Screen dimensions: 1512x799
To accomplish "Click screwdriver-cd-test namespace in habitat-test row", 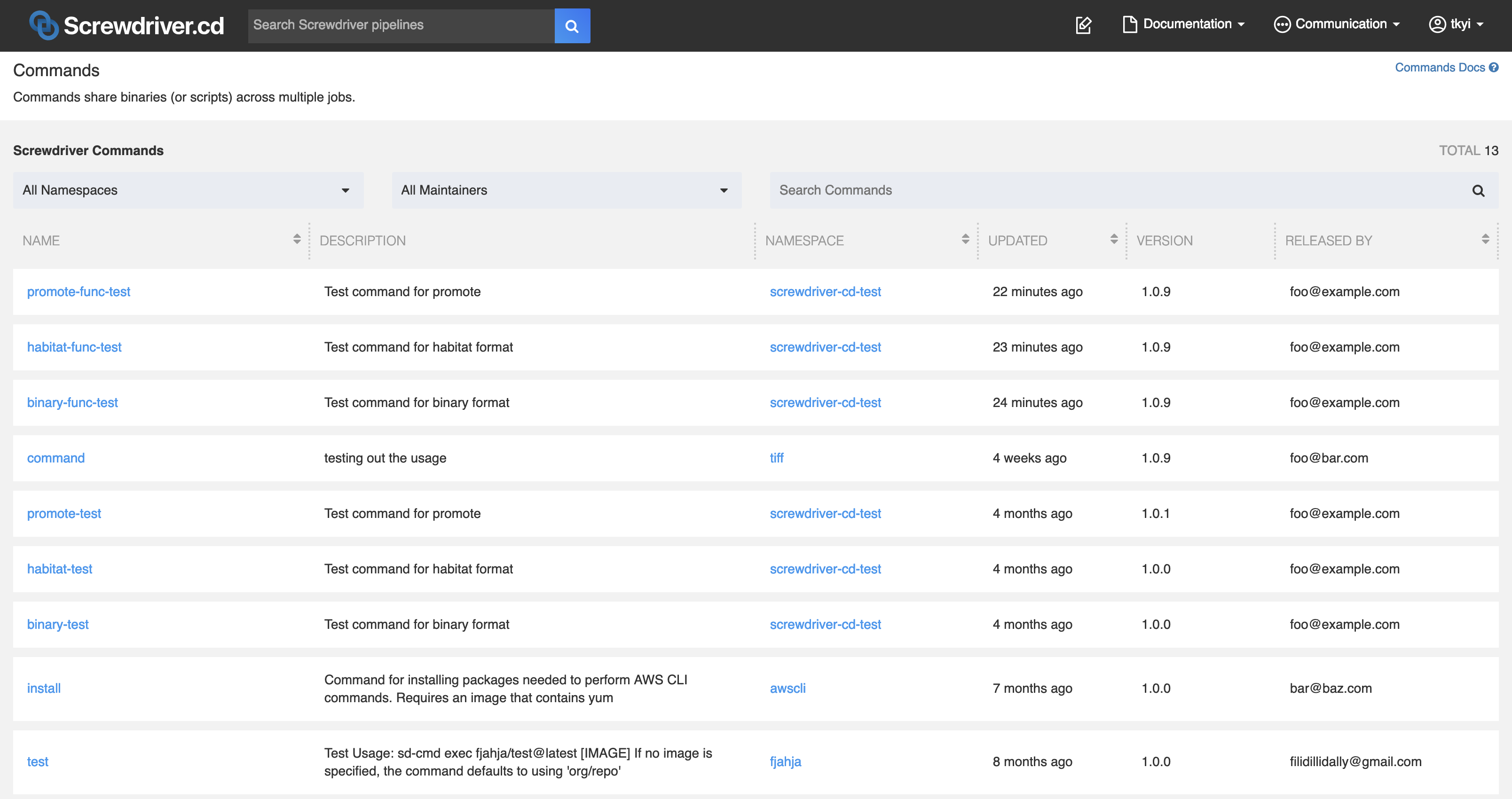I will click(825, 569).
